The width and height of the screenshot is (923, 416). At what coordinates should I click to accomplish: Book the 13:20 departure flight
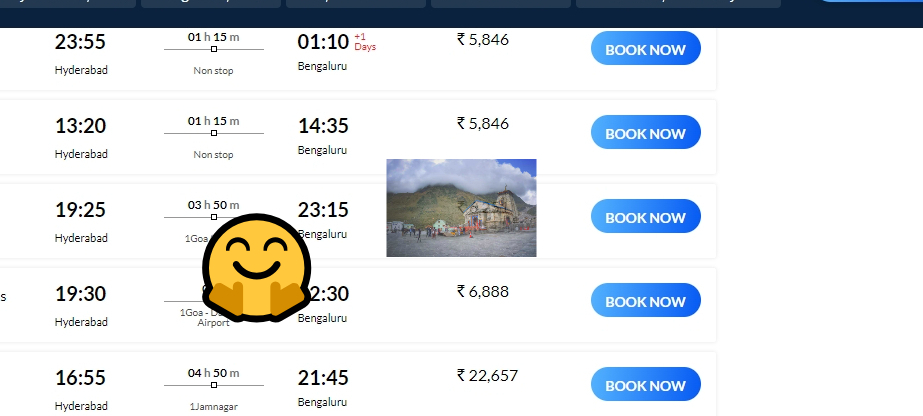[x=646, y=133]
